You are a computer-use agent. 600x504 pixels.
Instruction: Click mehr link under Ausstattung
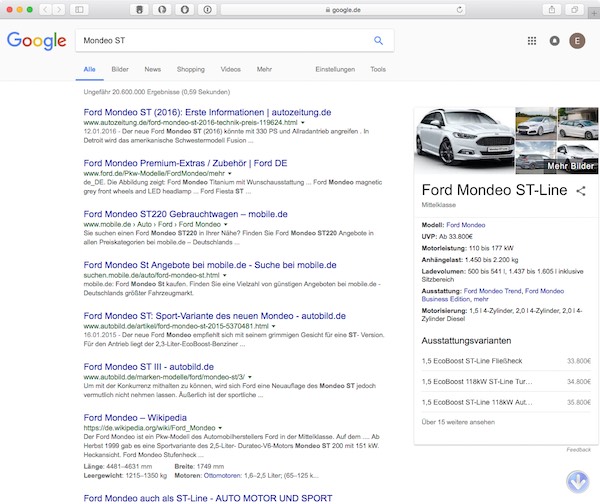click(481, 299)
